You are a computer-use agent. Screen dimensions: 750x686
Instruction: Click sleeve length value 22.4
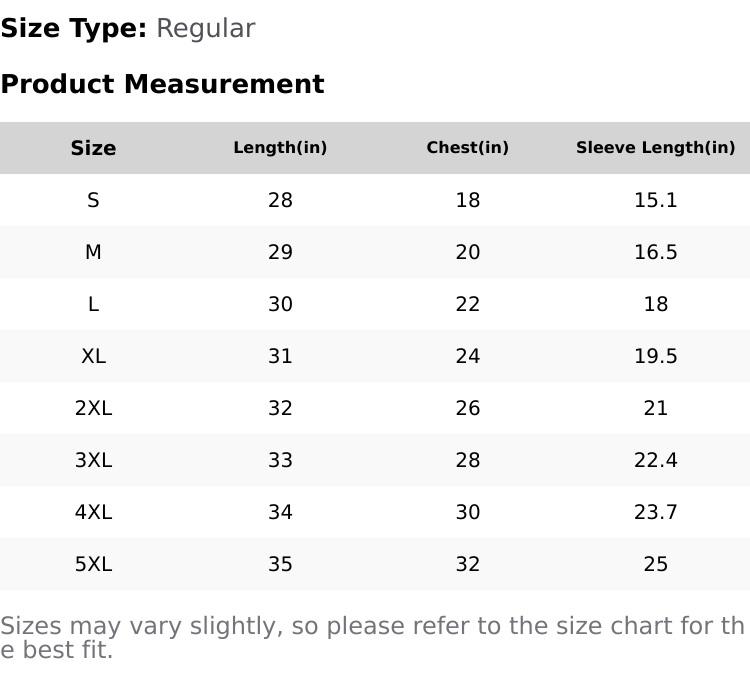click(655, 460)
